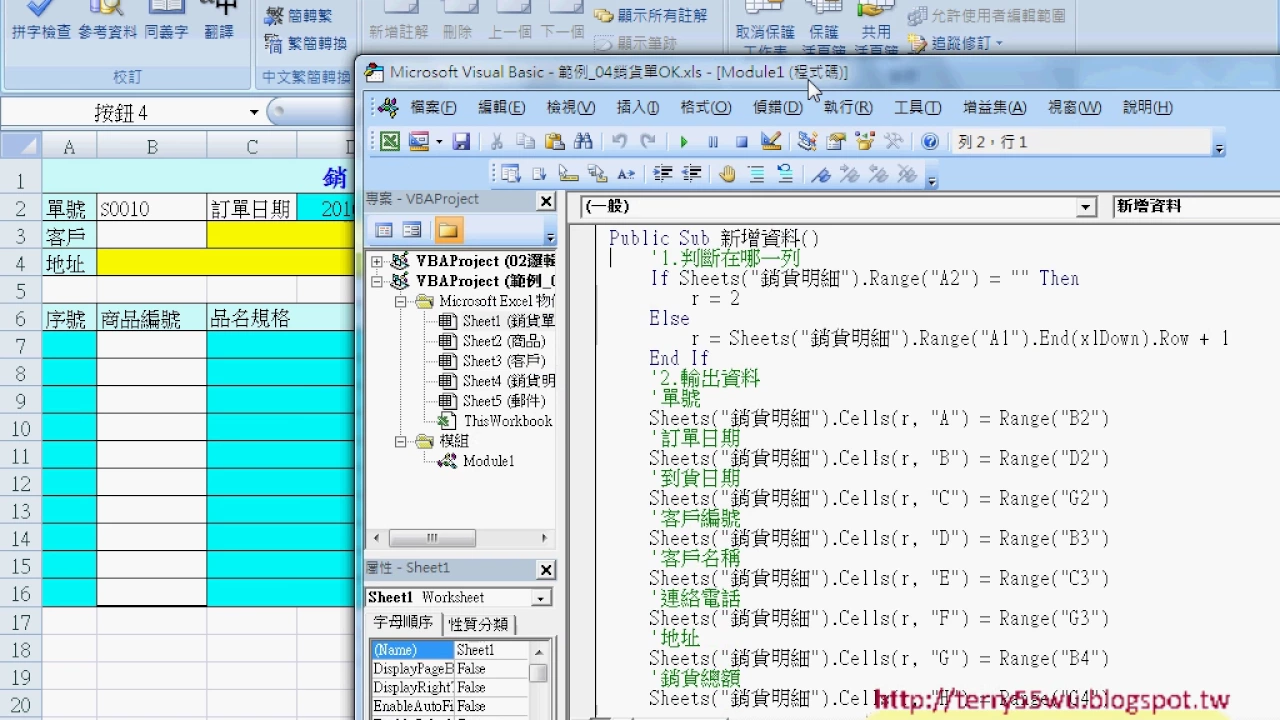Toggle Bookmark flag icon
The image size is (1280, 720).
pos(821,174)
